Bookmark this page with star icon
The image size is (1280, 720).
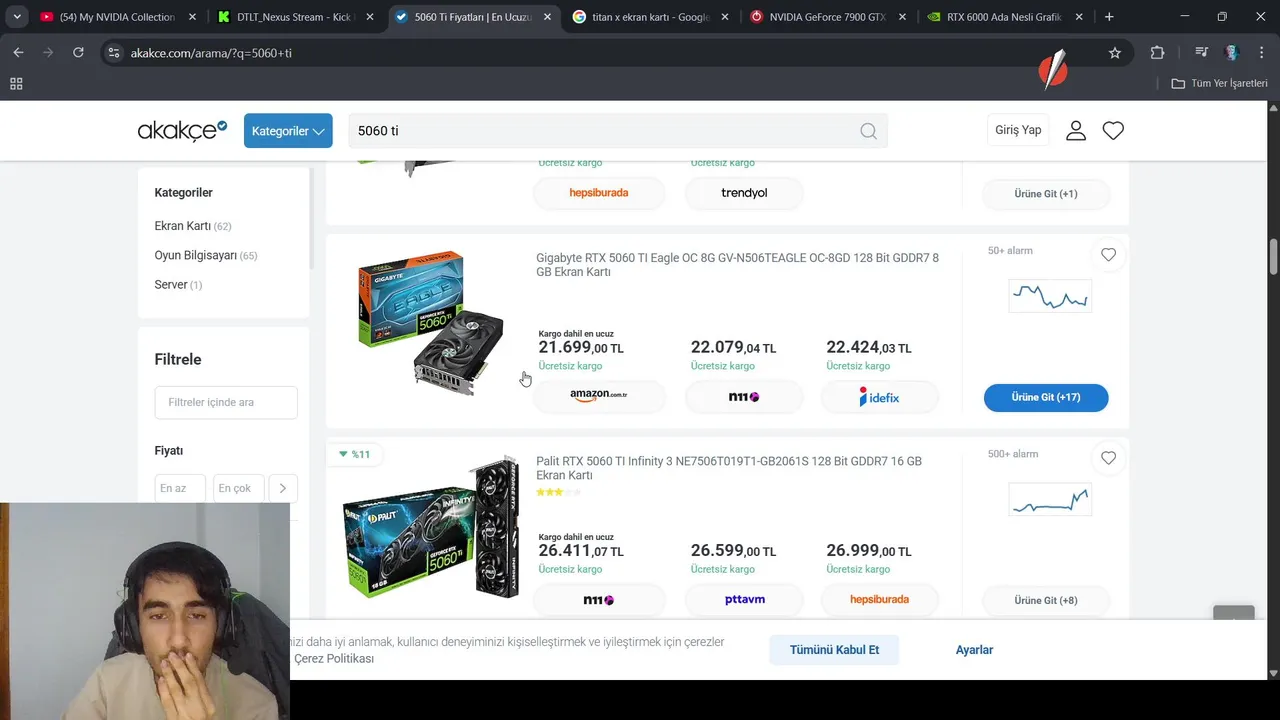pyautogui.click(x=1115, y=52)
